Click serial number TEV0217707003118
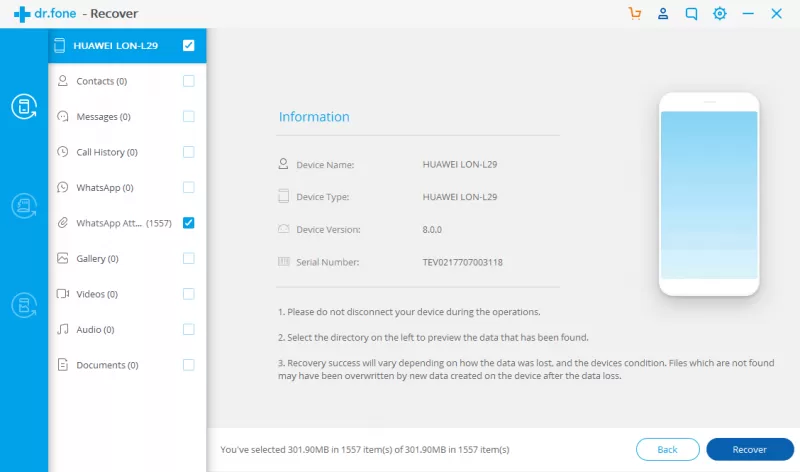Image resolution: width=800 pixels, height=472 pixels. point(462,262)
